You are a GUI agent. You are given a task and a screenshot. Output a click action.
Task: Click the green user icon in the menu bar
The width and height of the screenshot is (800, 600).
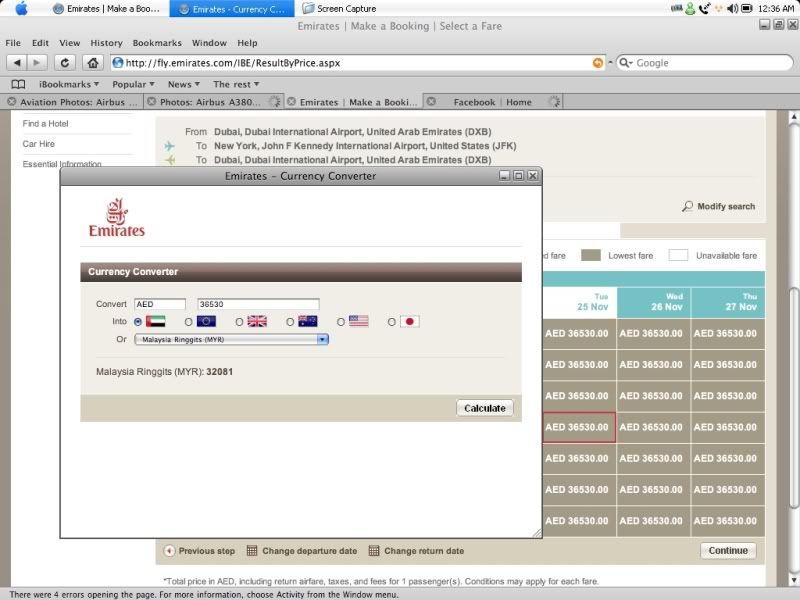click(x=690, y=9)
